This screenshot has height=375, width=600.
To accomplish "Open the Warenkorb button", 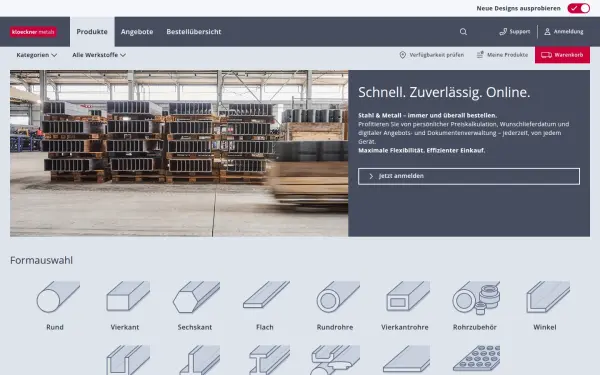I will coord(562,55).
